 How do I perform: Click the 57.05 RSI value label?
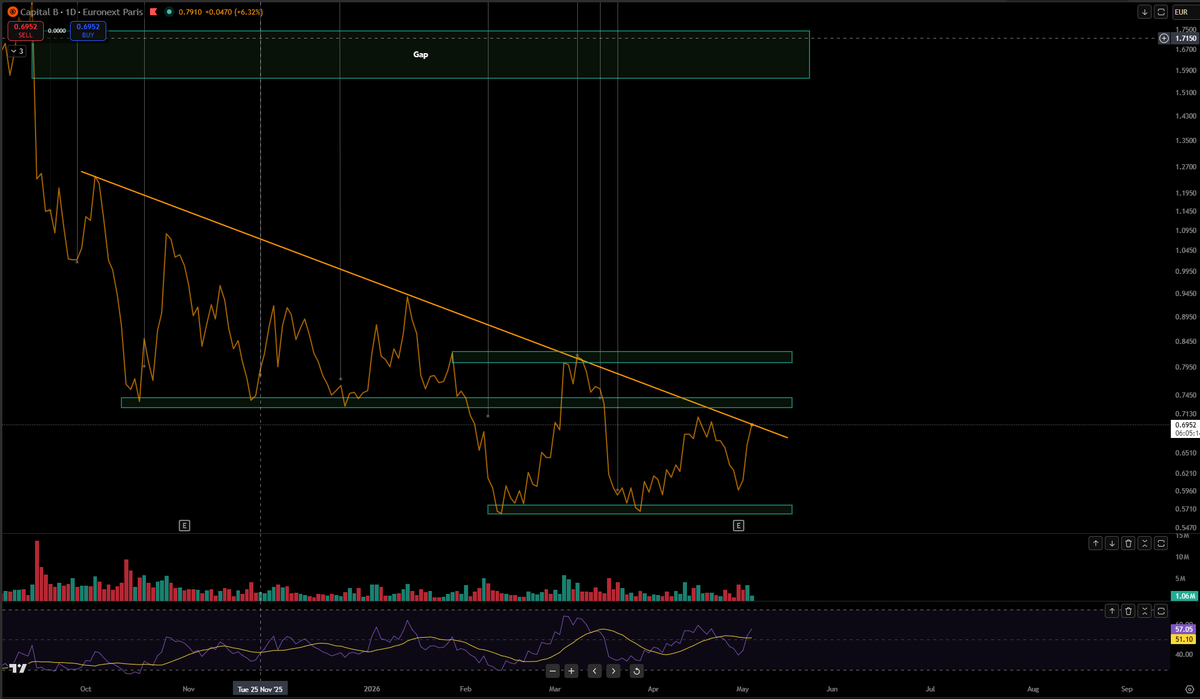[x=1184, y=628]
